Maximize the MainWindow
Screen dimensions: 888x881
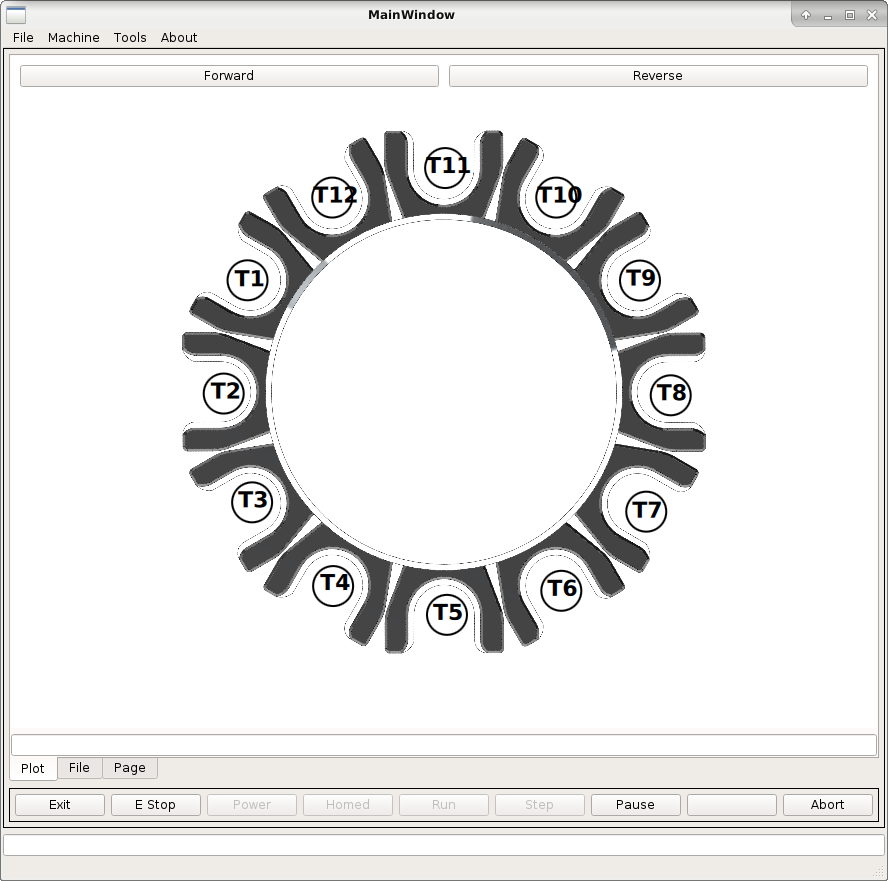(850, 15)
